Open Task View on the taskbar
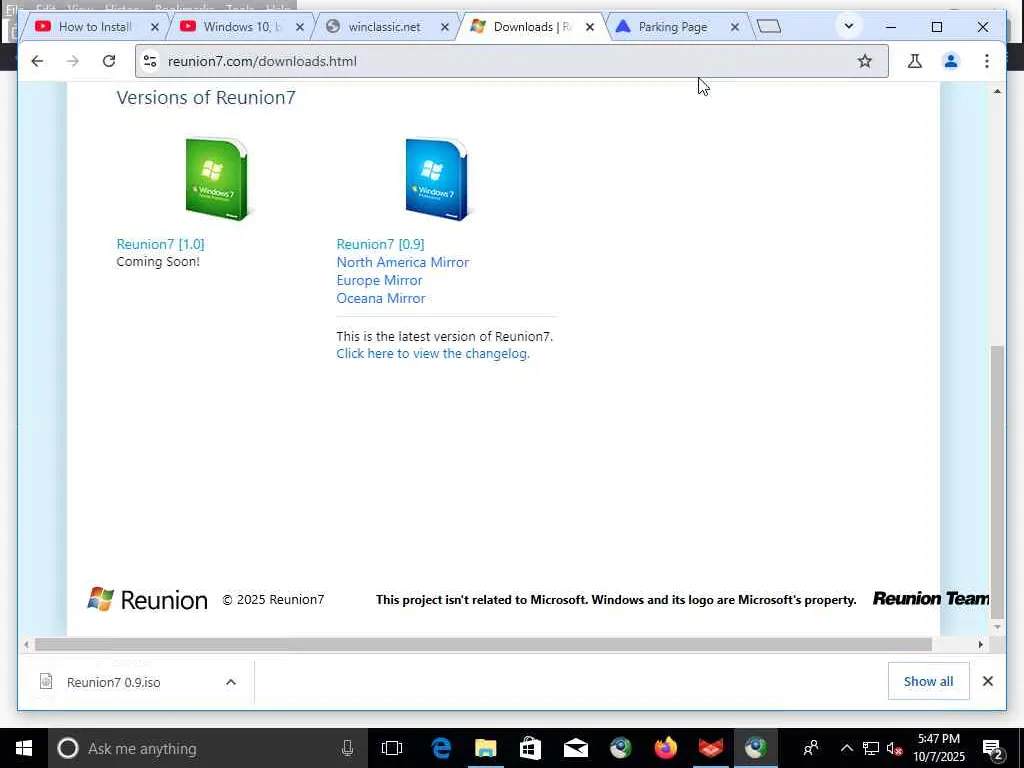Image resolution: width=1024 pixels, height=768 pixels. [x=392, y=748]
